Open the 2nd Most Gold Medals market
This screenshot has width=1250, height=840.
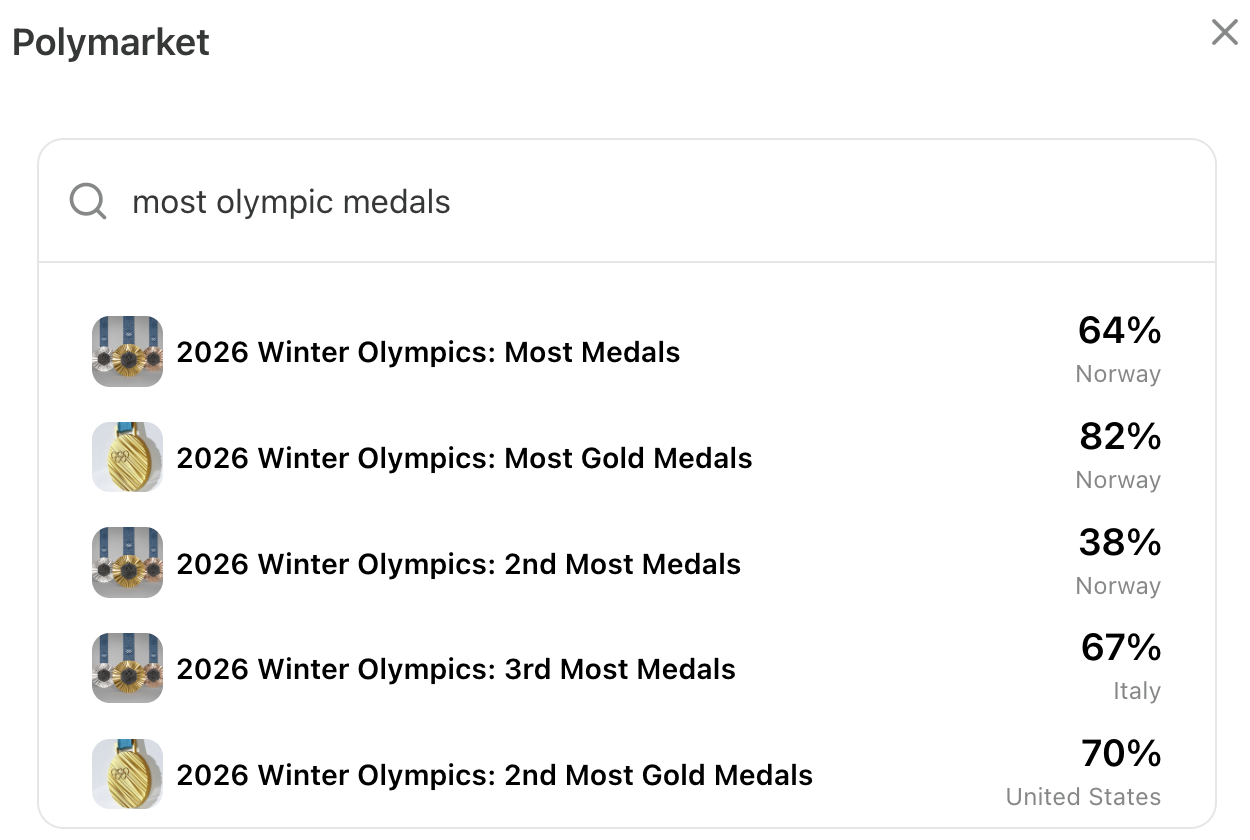(495, 775)
